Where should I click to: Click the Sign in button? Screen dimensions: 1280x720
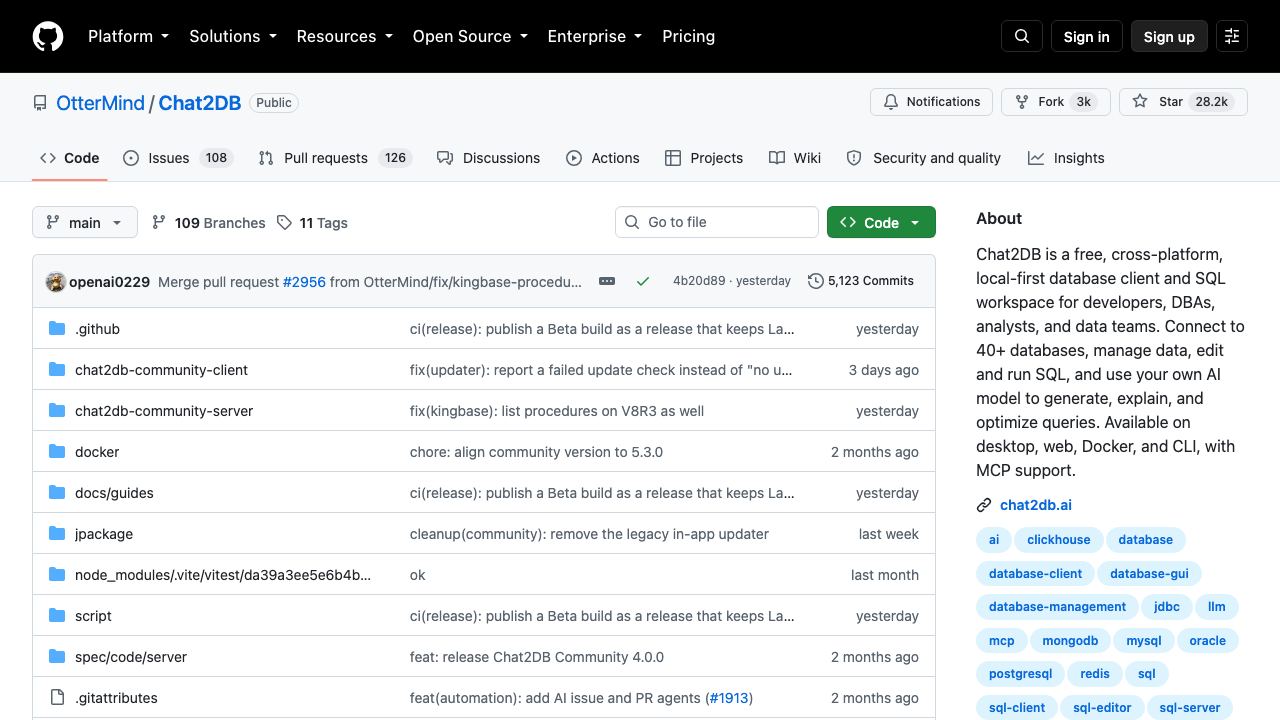[1086, 36]
